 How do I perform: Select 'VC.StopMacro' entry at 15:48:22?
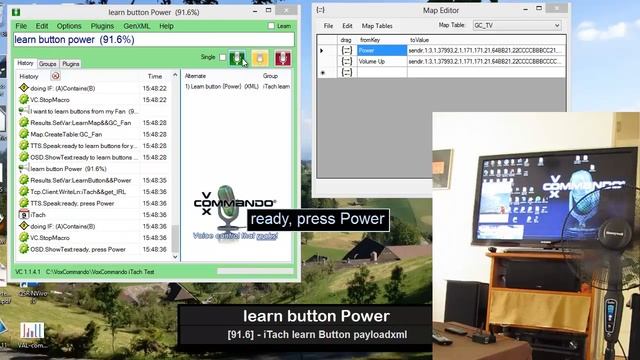(x=50, y=100)
